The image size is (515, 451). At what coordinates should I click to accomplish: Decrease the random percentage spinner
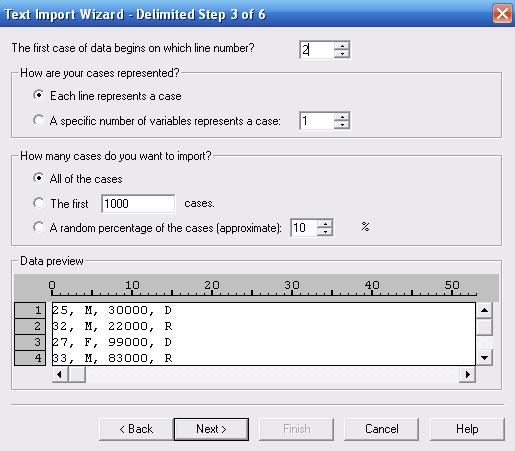(325, 232)
